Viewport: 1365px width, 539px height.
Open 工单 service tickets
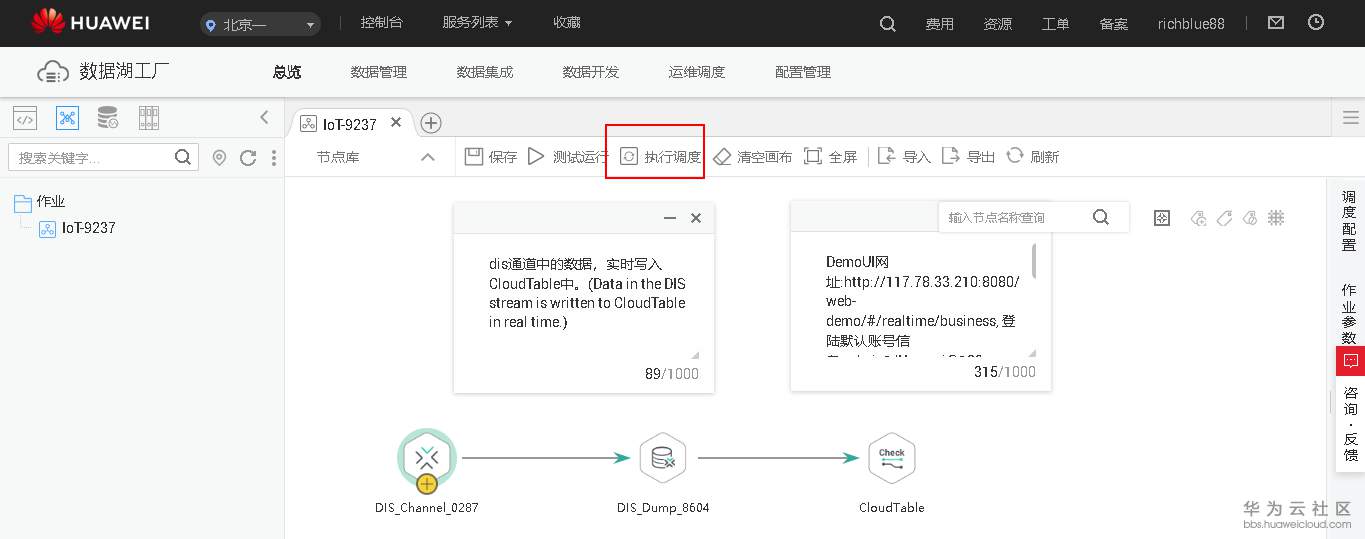(x=1056, y=24)
